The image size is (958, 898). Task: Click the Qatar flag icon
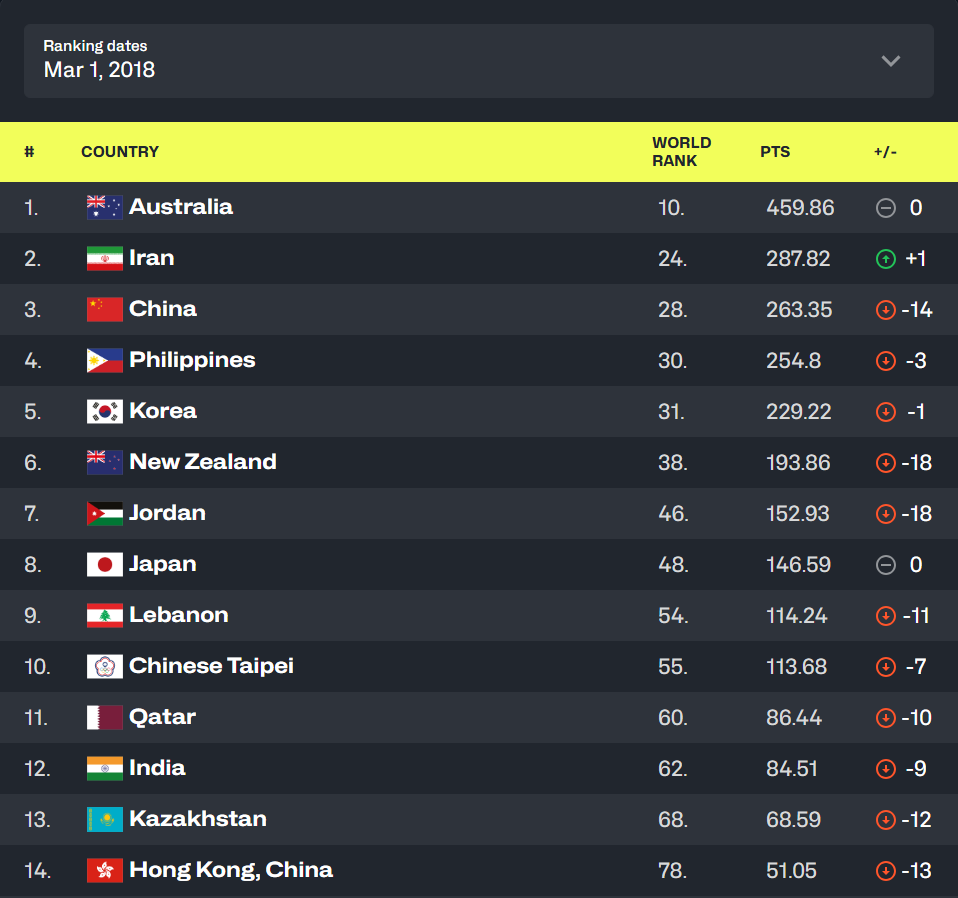pos(105,717)
